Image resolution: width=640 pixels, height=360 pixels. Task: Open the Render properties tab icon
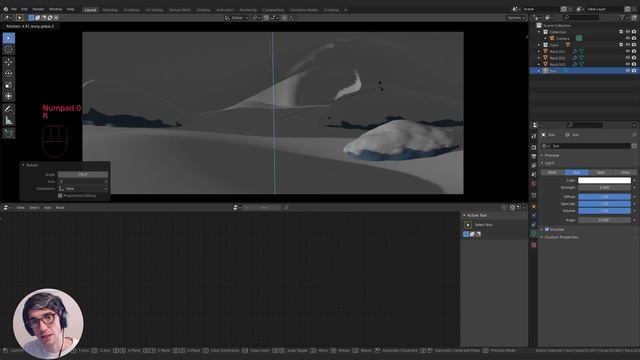533,147
